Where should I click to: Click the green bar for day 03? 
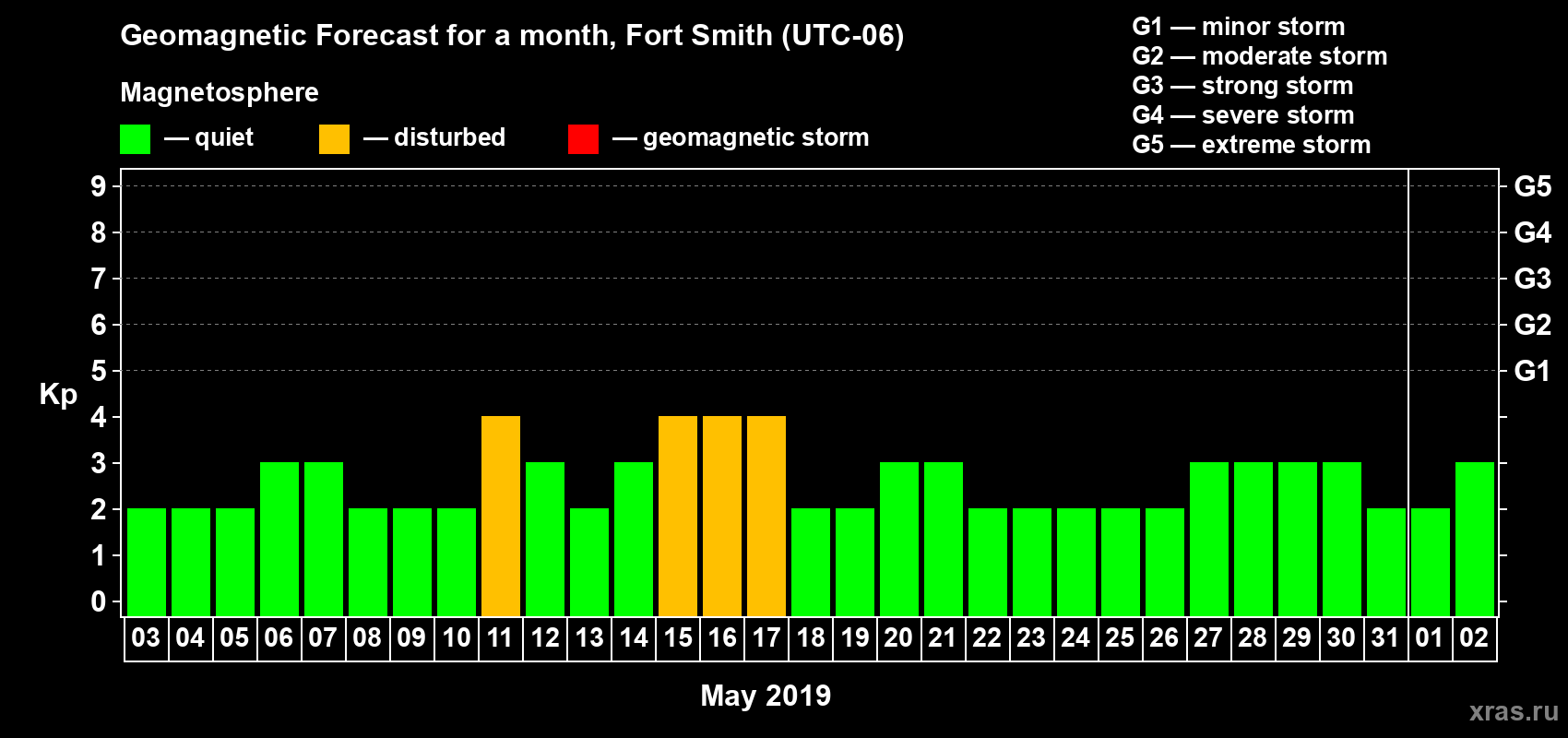[x=147, y=562]
